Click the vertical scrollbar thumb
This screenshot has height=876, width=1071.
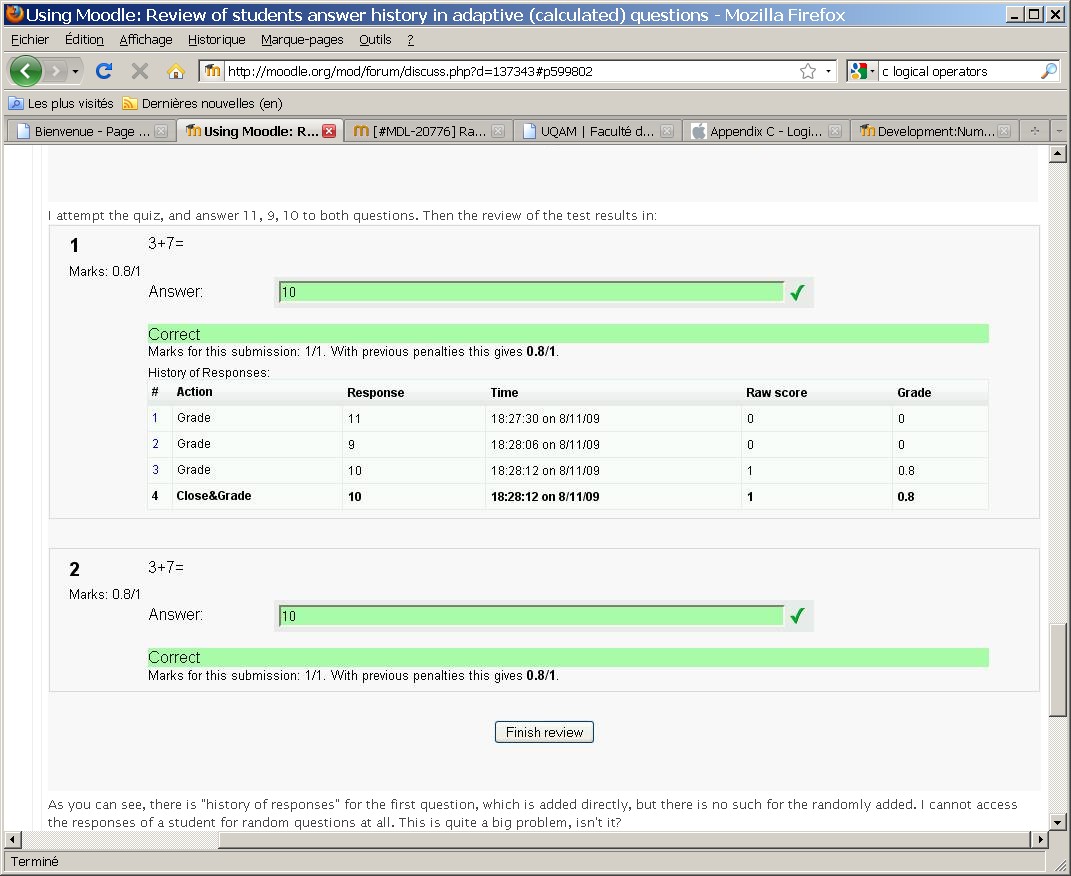click(x=1057, y=670)
